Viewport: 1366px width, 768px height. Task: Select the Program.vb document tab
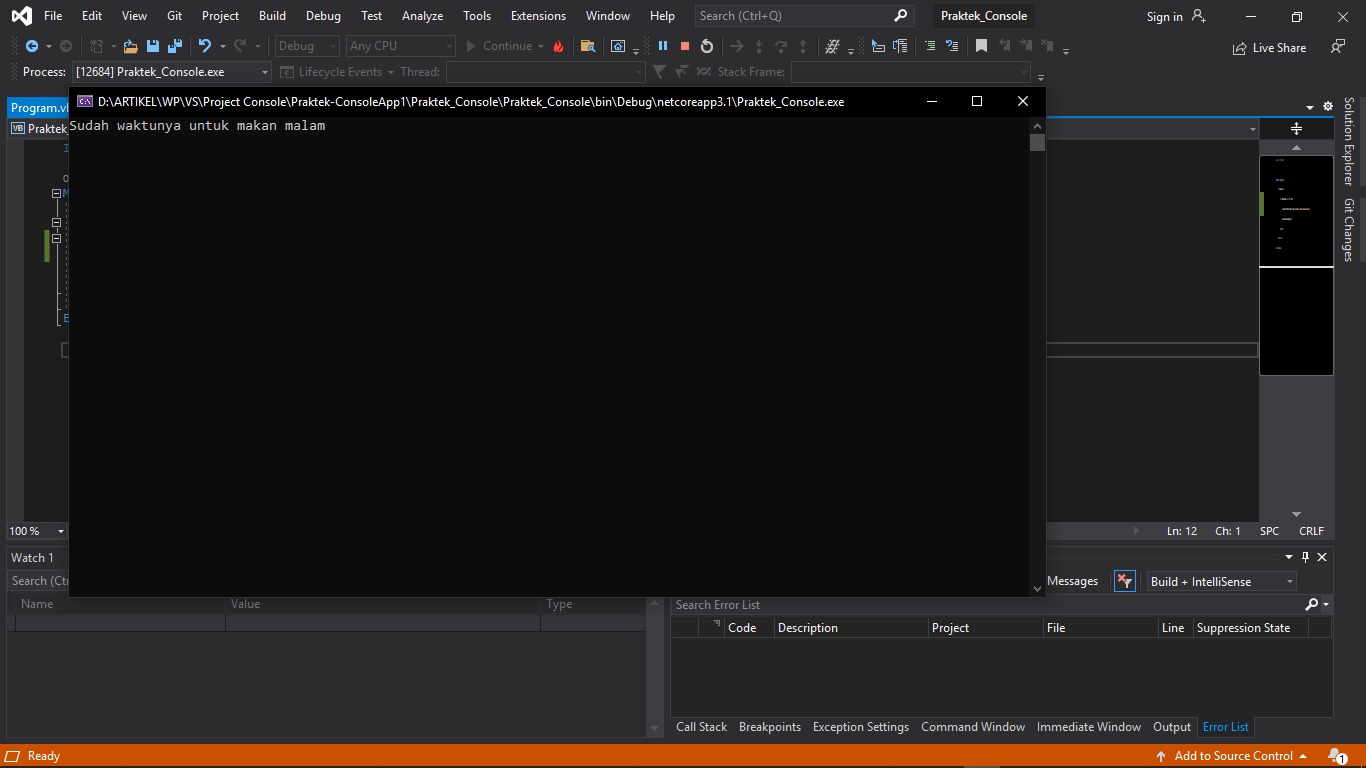(x=38, y=108)
